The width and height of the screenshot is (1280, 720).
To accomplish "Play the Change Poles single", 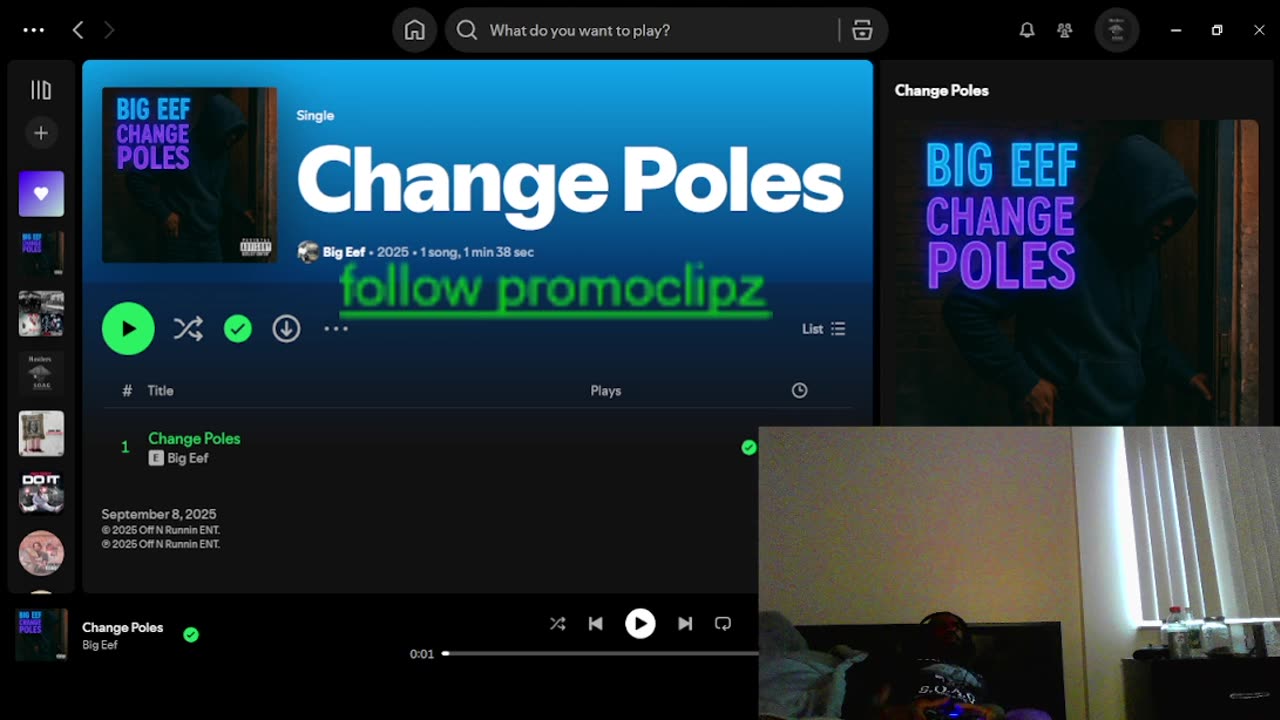I will point(128,328).
